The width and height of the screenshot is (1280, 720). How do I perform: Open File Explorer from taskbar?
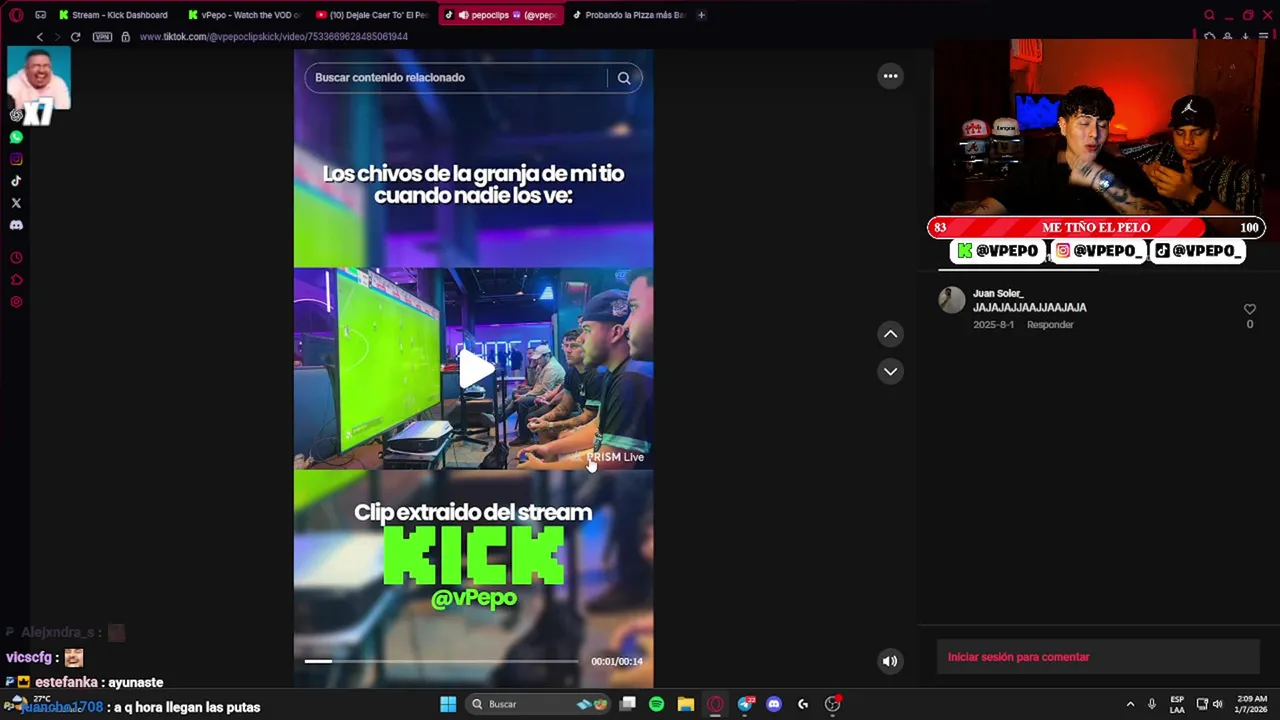(685, 704)
